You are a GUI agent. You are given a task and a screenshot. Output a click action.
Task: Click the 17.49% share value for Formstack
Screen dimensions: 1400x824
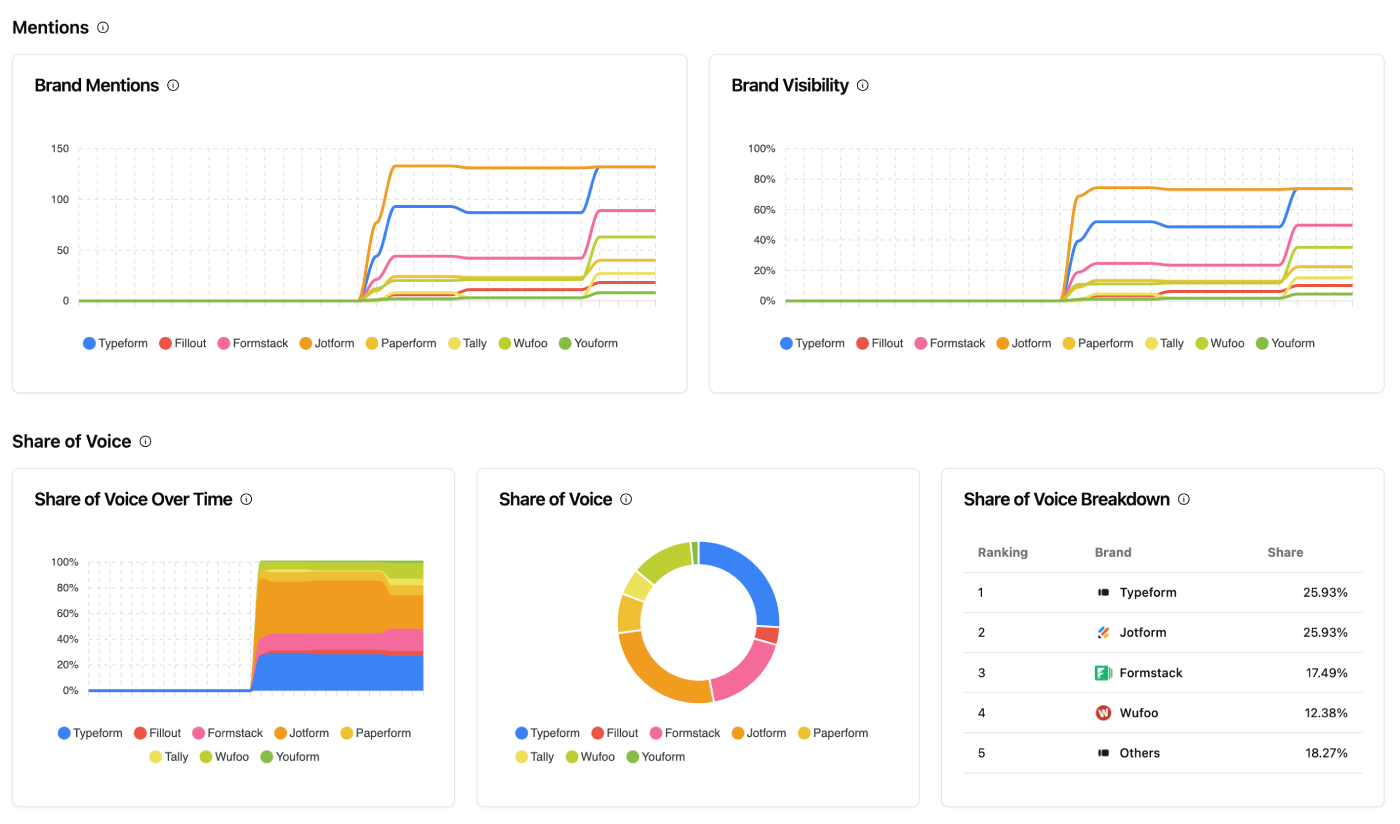pyautogui.click(x=1327, y=673)
